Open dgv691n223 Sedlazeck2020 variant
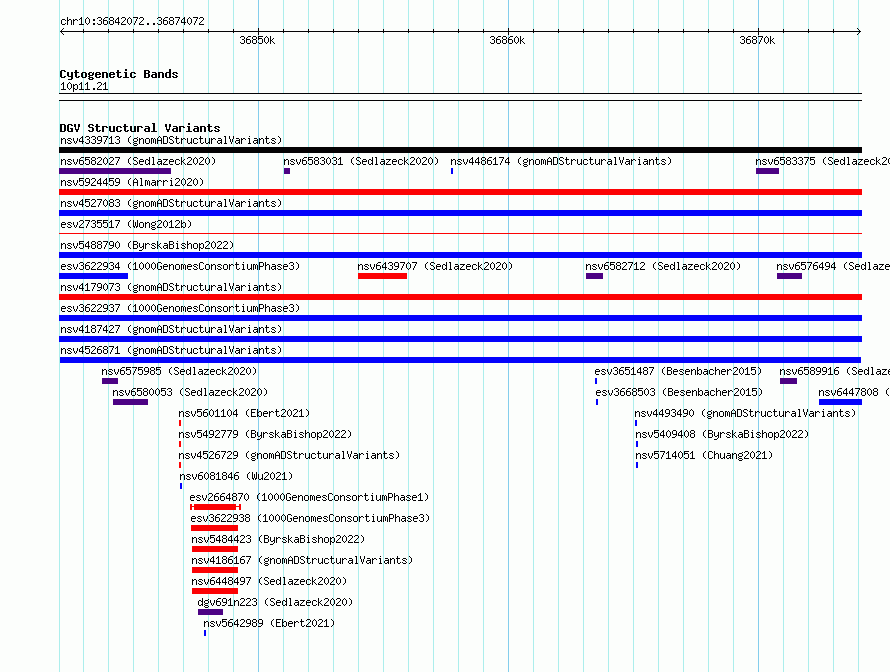The width and height of the screenshot is (890, 672). coord(275,602)
